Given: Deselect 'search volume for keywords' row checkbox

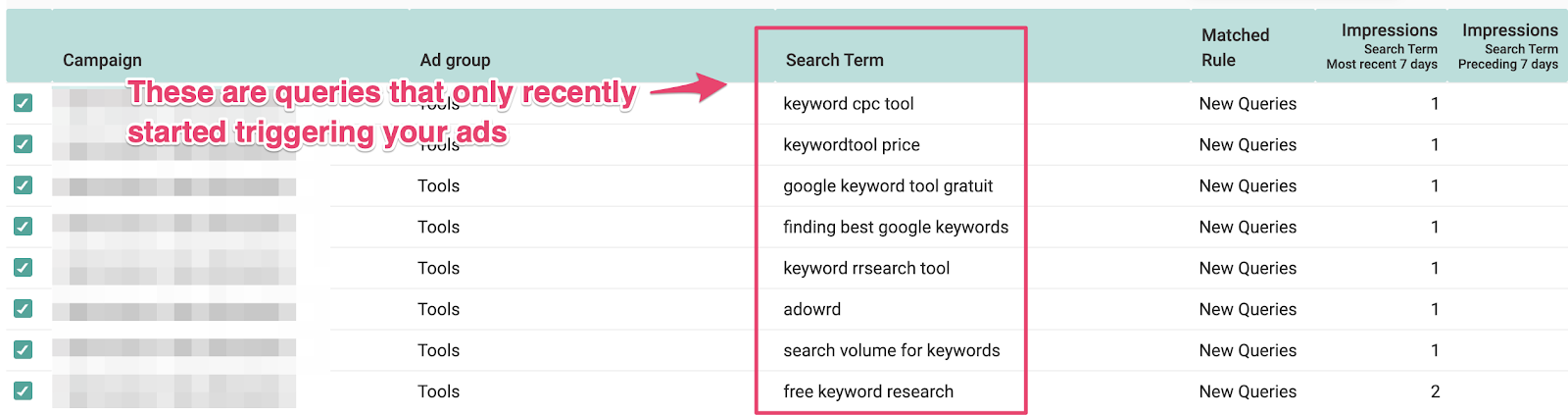Looking at the screenshot, I should [x=24, y=350].
